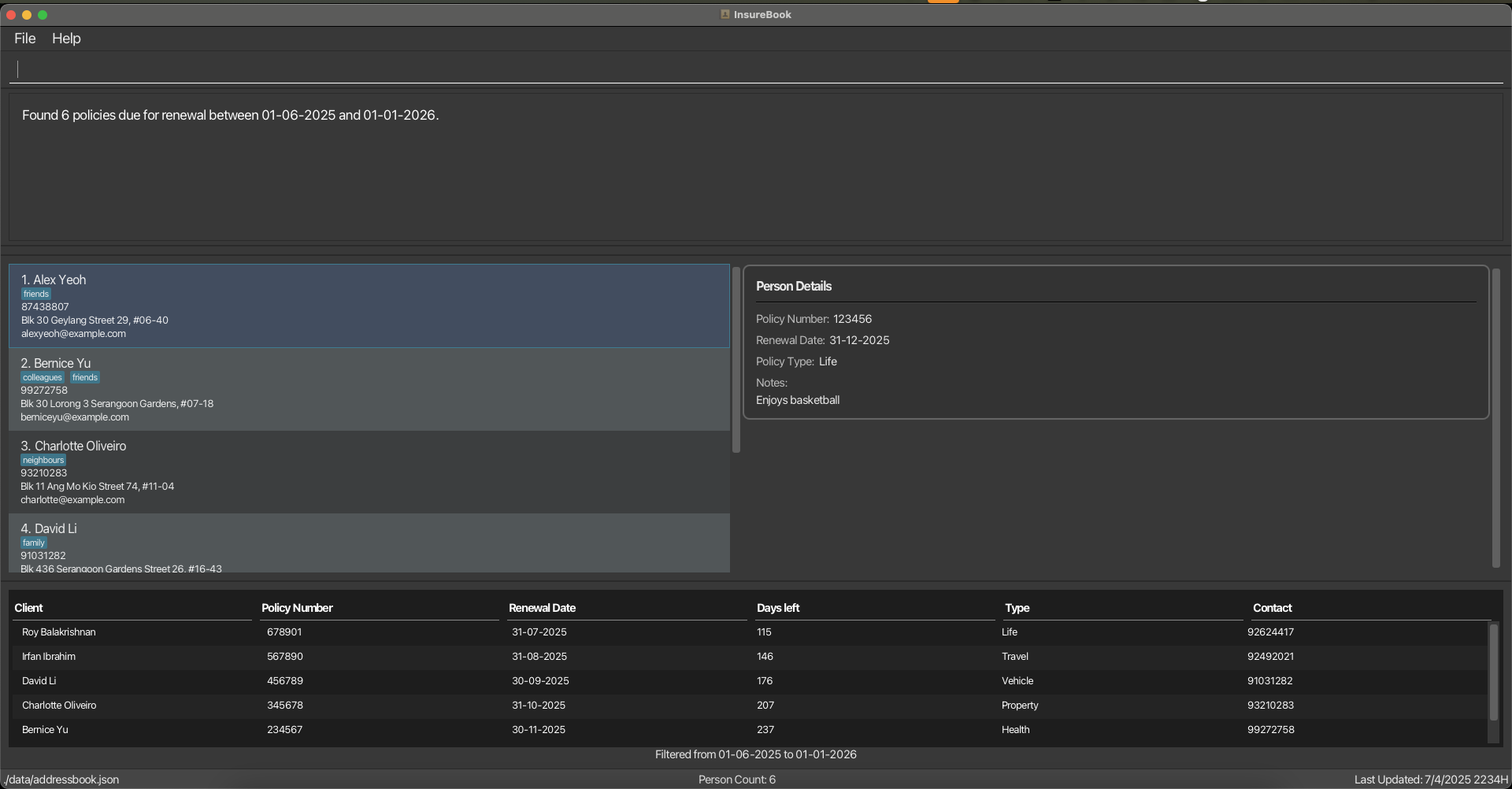Click the 146 days left cell
1512x789 pixels.
click(765, 657)
